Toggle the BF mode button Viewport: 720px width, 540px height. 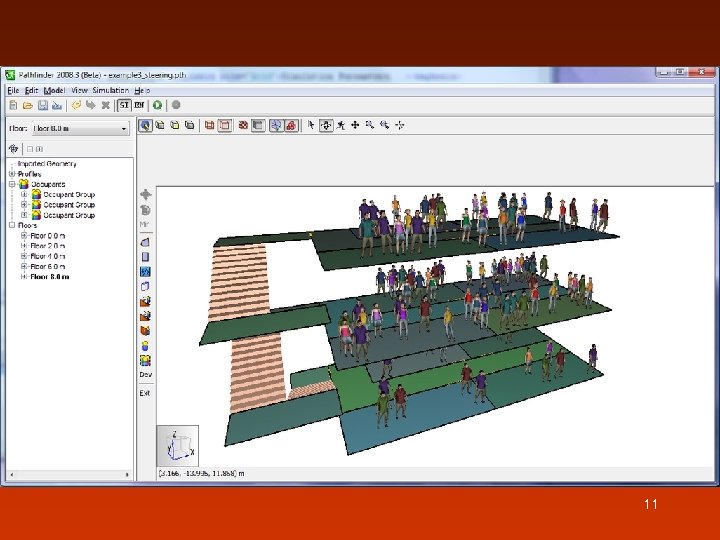pos(139,106)
